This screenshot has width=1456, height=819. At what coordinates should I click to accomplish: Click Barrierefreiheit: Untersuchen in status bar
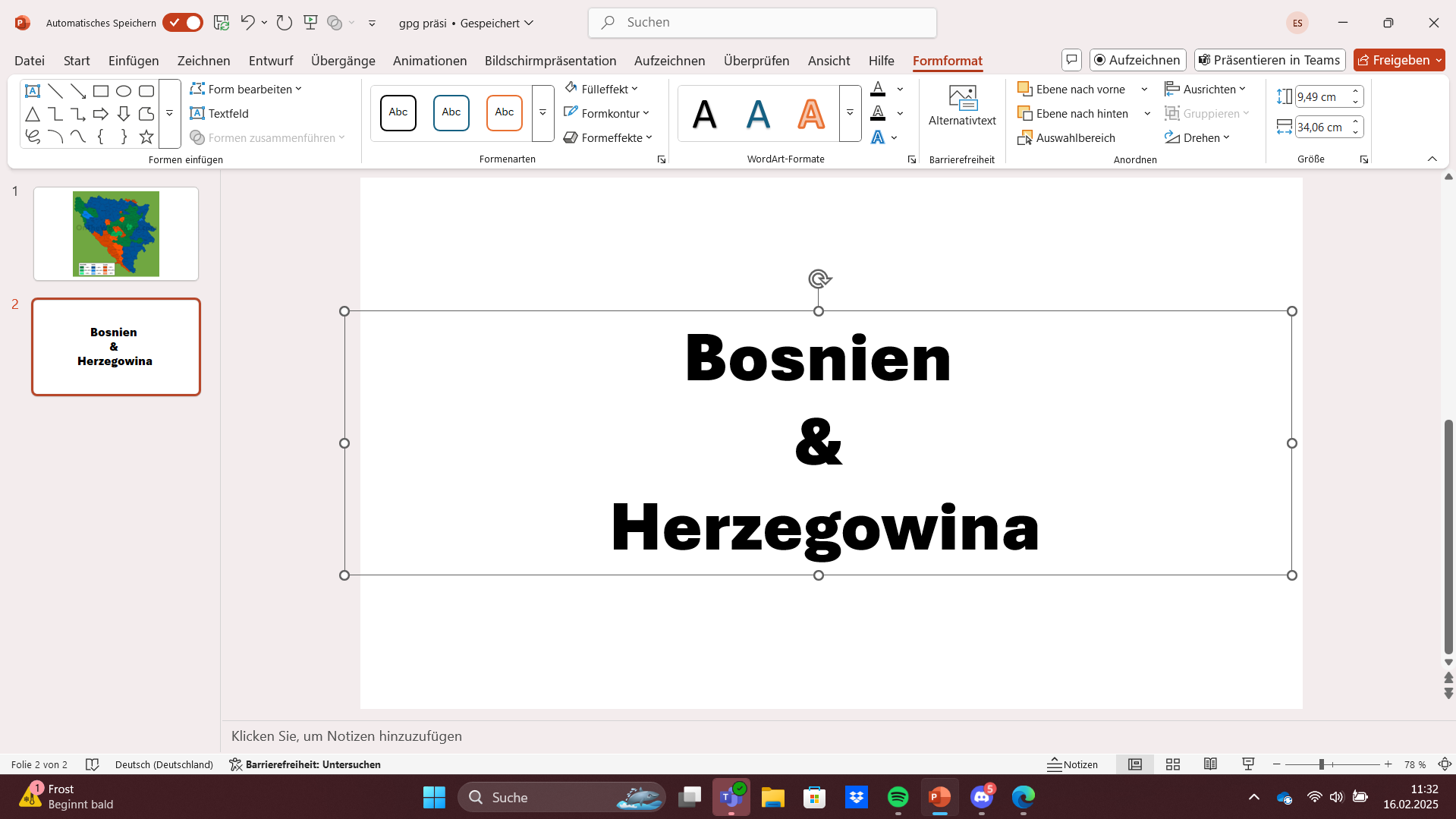pyautogui.click(x=305, y=764)
